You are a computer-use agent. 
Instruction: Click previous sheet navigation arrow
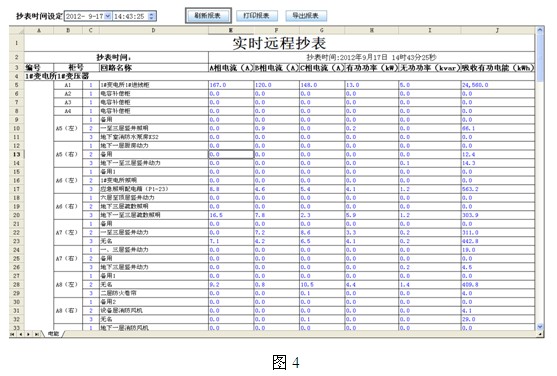point(21,334)
